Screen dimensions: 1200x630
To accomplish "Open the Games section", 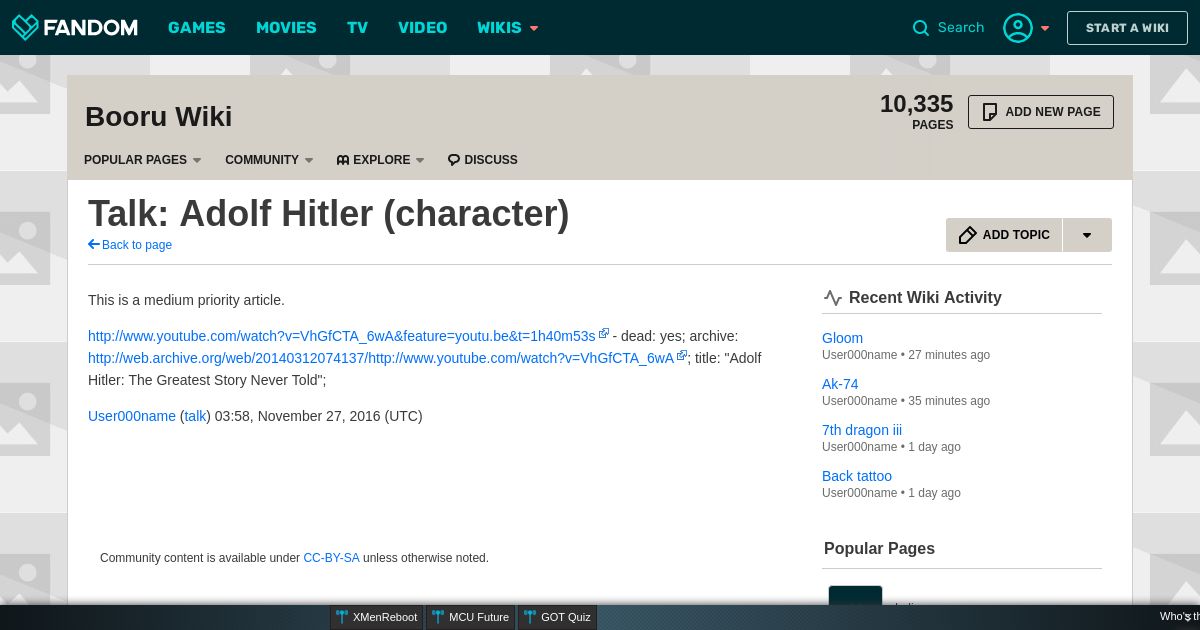I will click(x=197, y=28).
